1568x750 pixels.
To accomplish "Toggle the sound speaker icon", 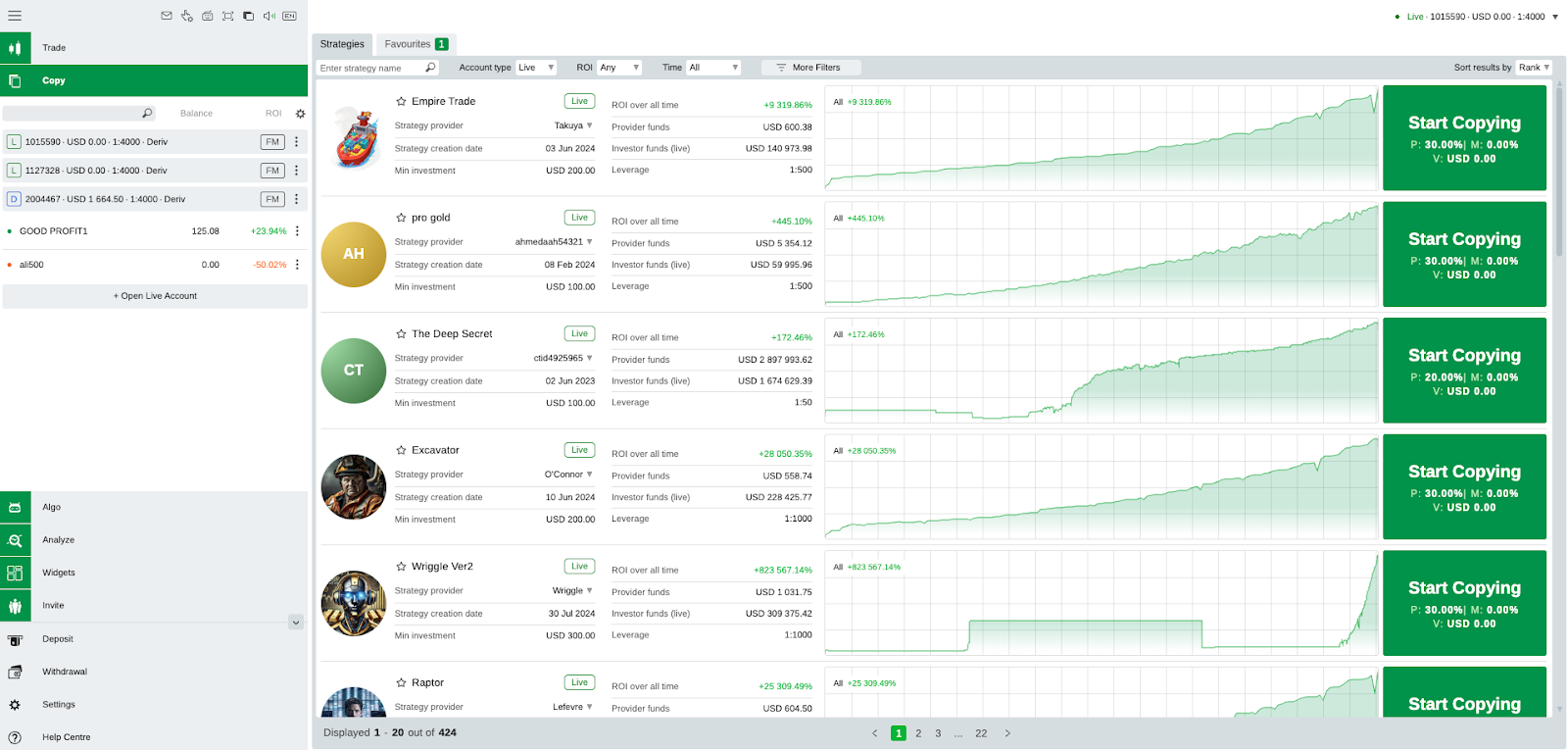I will 269,16.
